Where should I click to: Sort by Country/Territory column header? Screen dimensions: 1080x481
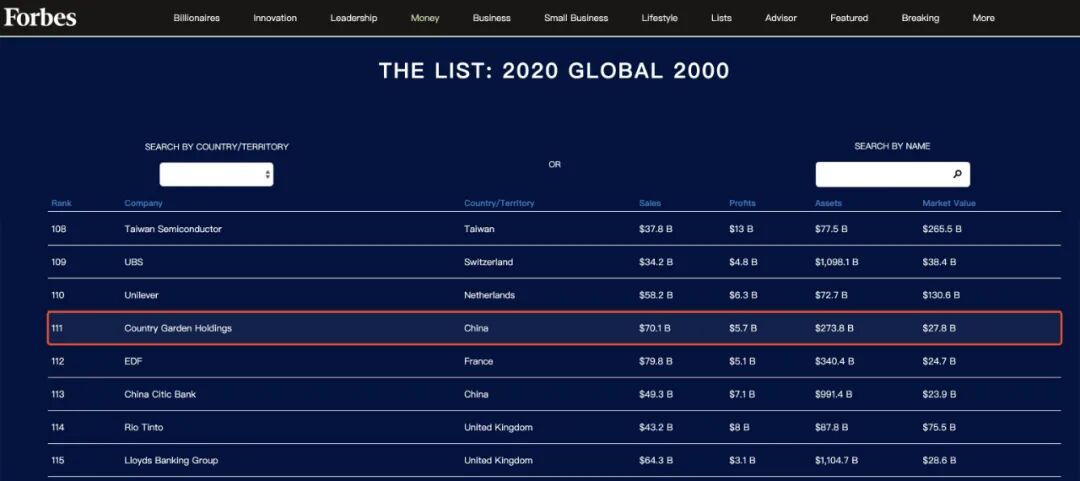coord(499,203)
